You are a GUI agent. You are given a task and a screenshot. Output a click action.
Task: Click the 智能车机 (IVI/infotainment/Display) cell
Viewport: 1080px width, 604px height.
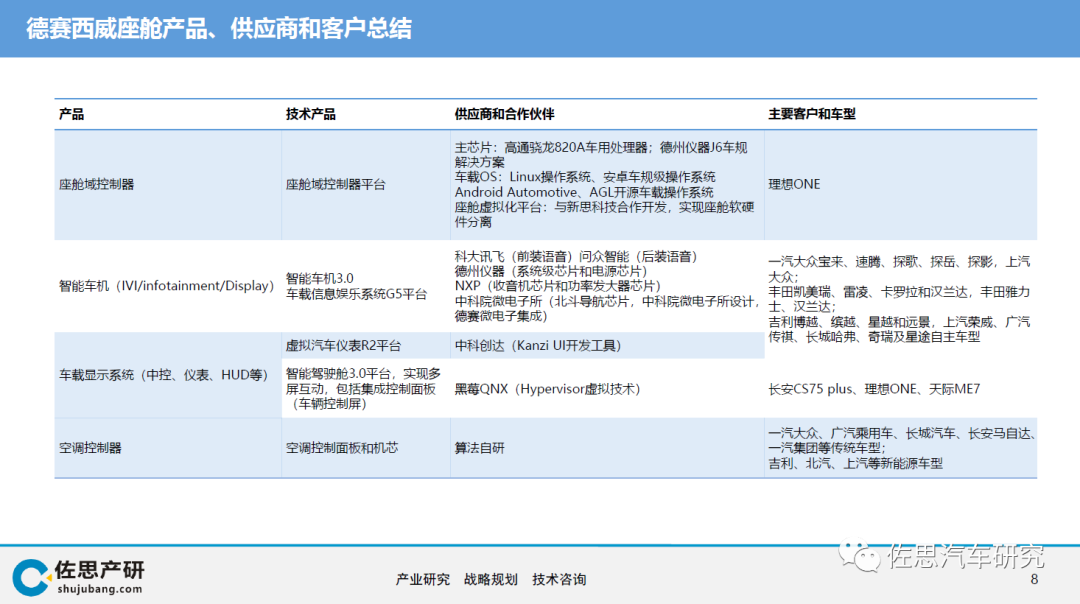(x=167, y=286)
